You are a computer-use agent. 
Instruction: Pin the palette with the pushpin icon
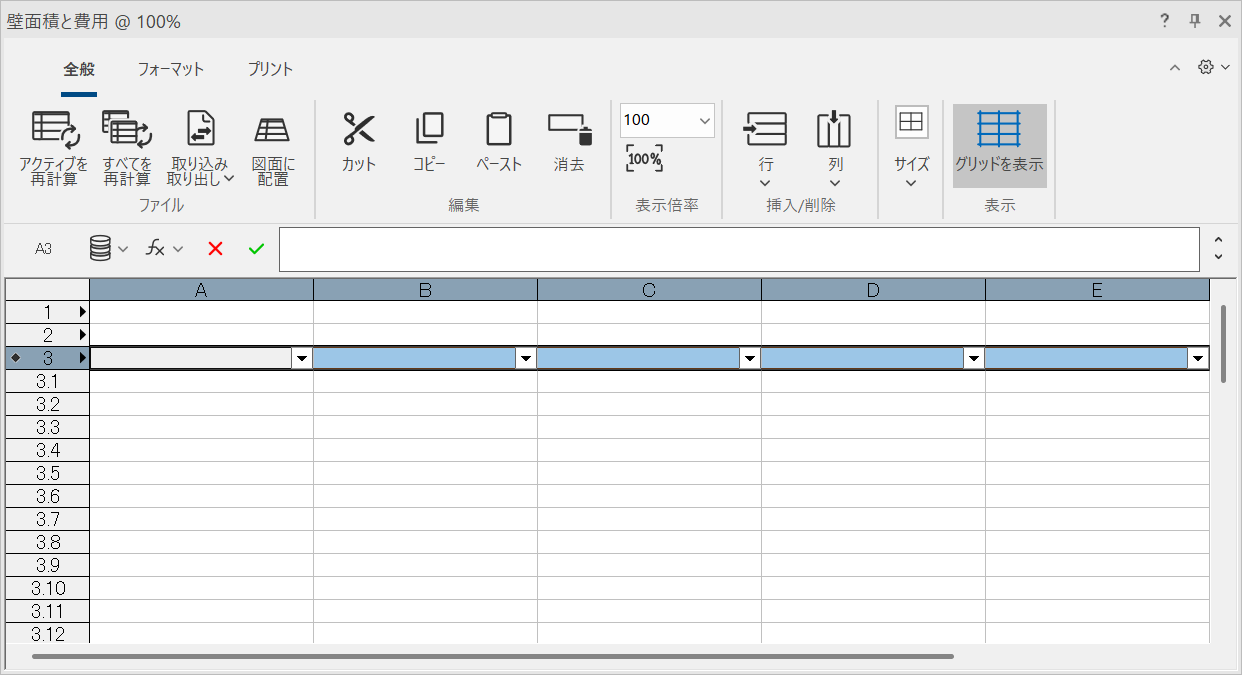point(1194,21)
